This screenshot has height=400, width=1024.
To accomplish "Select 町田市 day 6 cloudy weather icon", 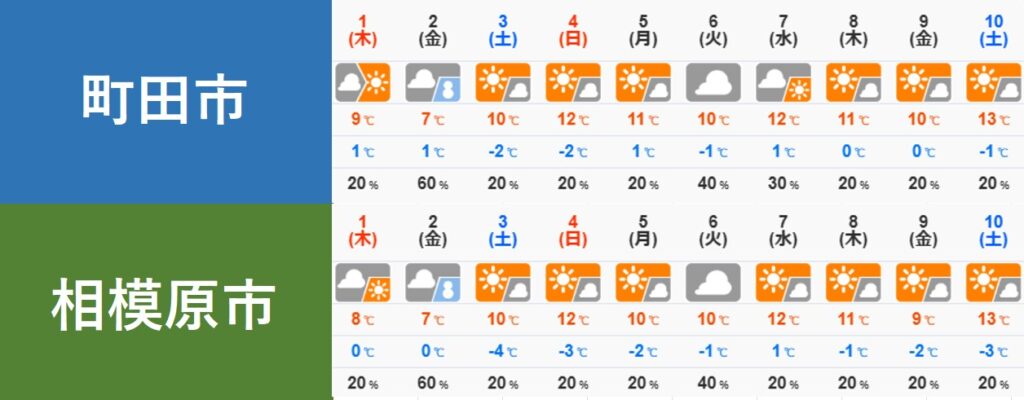I will click(713, 83).
